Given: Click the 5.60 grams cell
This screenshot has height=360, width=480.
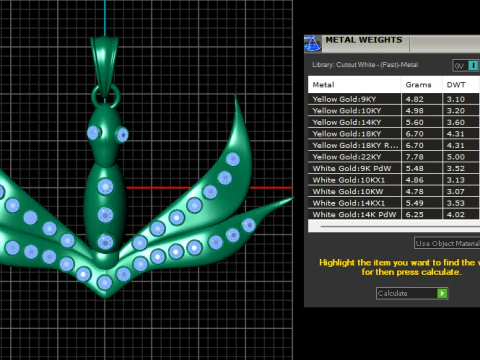Looking at the screenshot, I should (422, 122).
